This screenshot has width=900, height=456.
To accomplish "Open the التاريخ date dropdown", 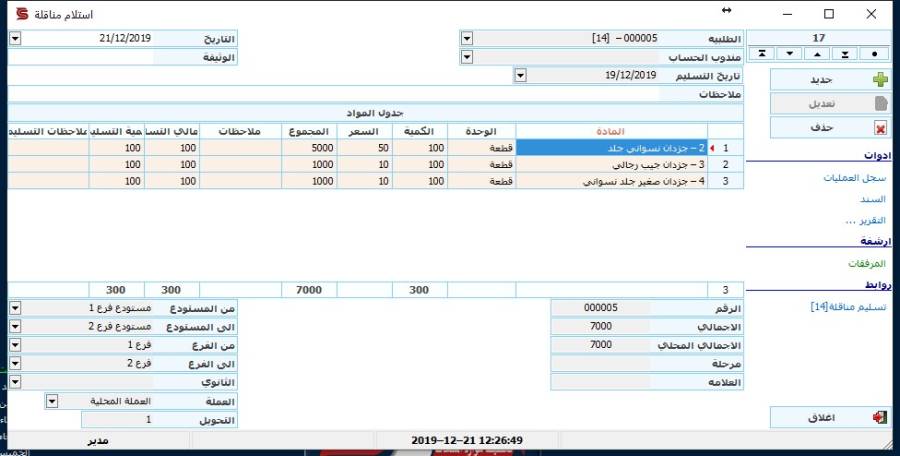I will tap(15, 38).
